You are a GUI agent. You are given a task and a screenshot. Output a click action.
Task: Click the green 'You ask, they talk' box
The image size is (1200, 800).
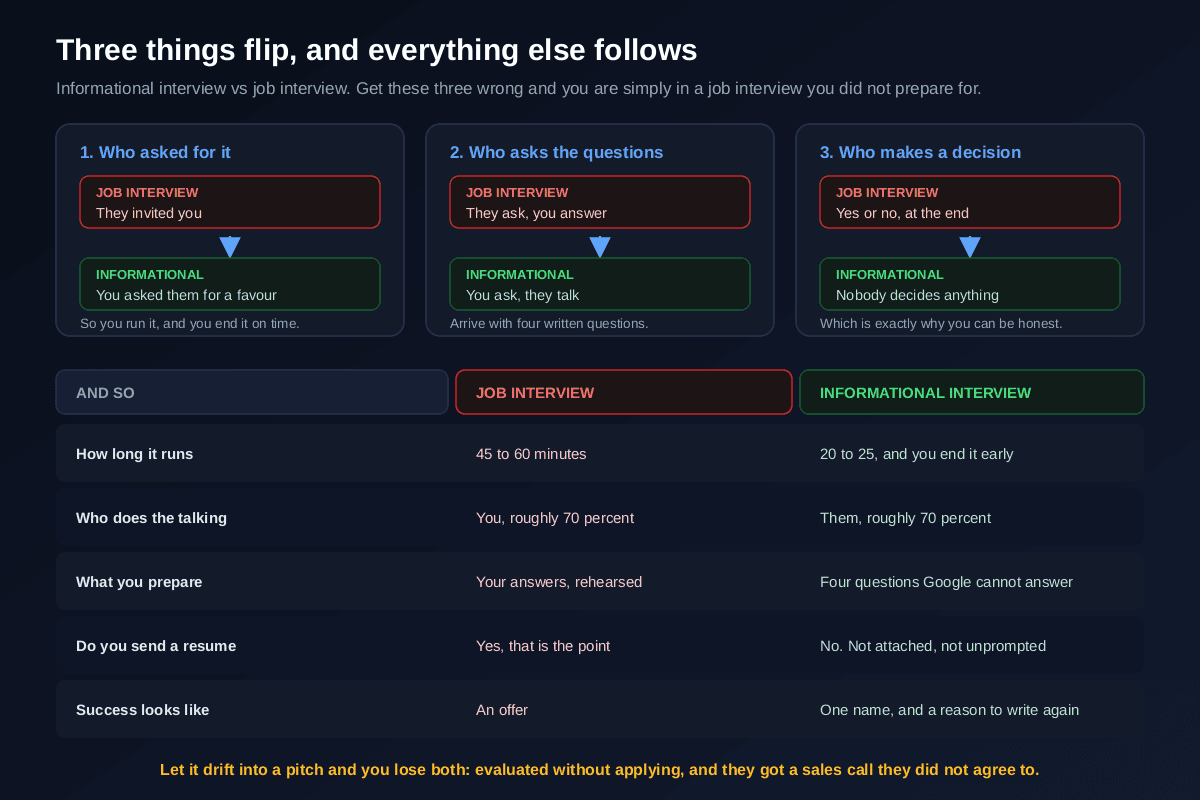(x=600, y=284)
